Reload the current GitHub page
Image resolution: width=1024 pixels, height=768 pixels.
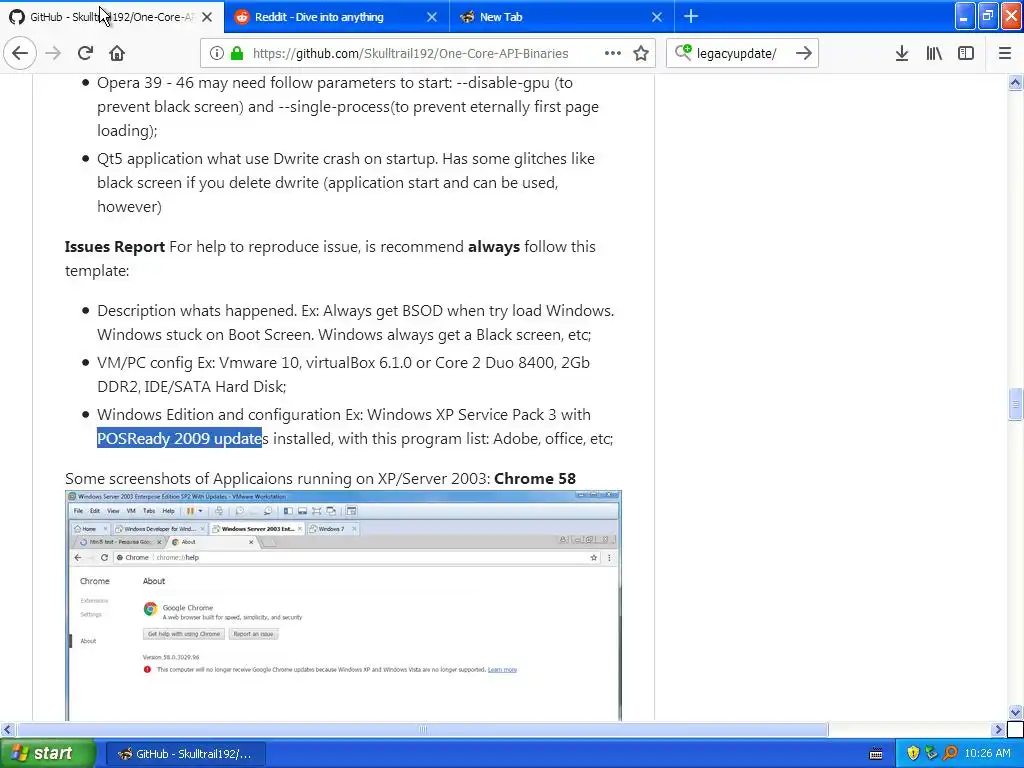(85, 53)
